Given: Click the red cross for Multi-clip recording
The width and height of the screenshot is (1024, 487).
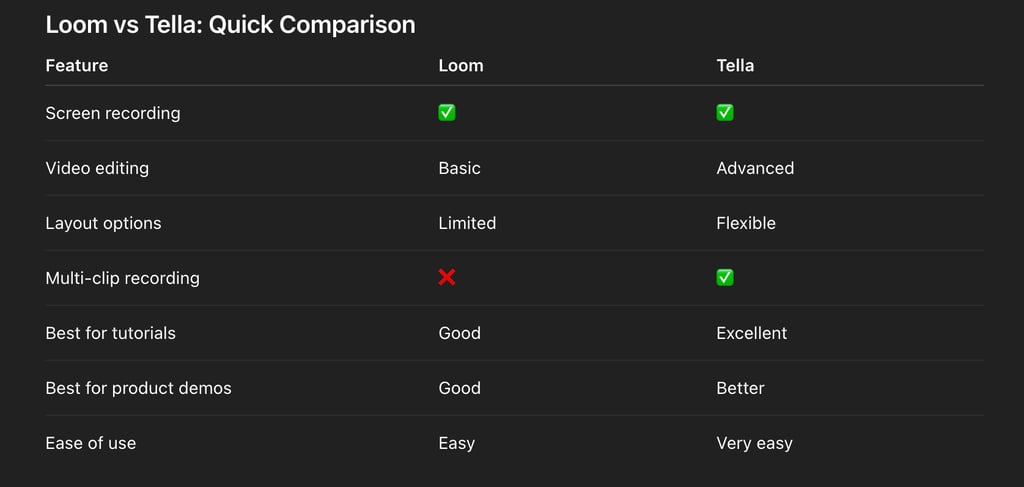Looking at the screenshot, I should [447, 277].
